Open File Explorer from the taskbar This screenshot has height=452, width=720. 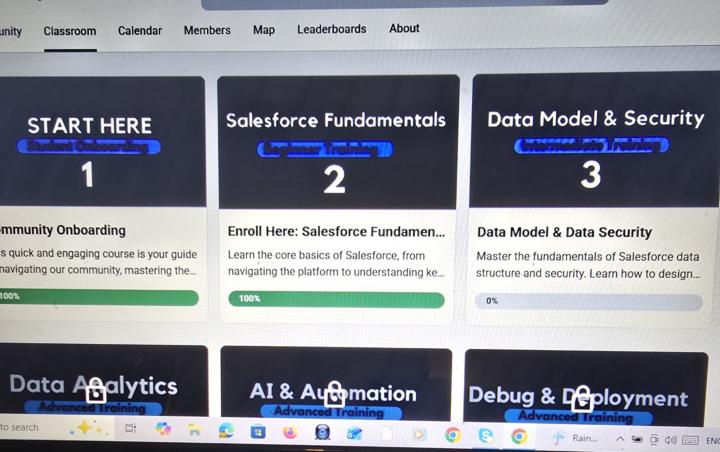195,430
